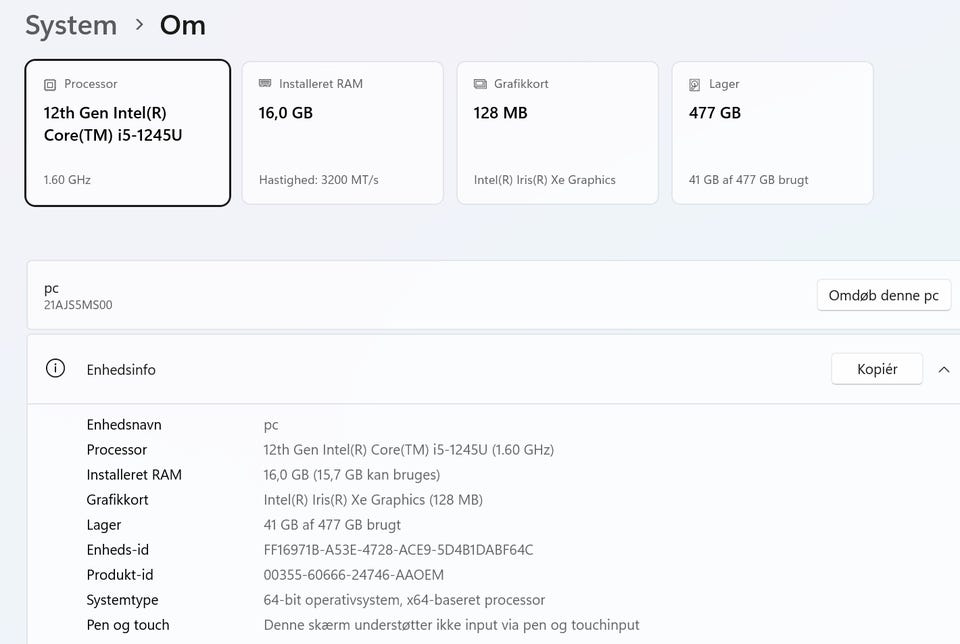Click the Pen og touch label

pyautogui.click(x=128, y=625)
